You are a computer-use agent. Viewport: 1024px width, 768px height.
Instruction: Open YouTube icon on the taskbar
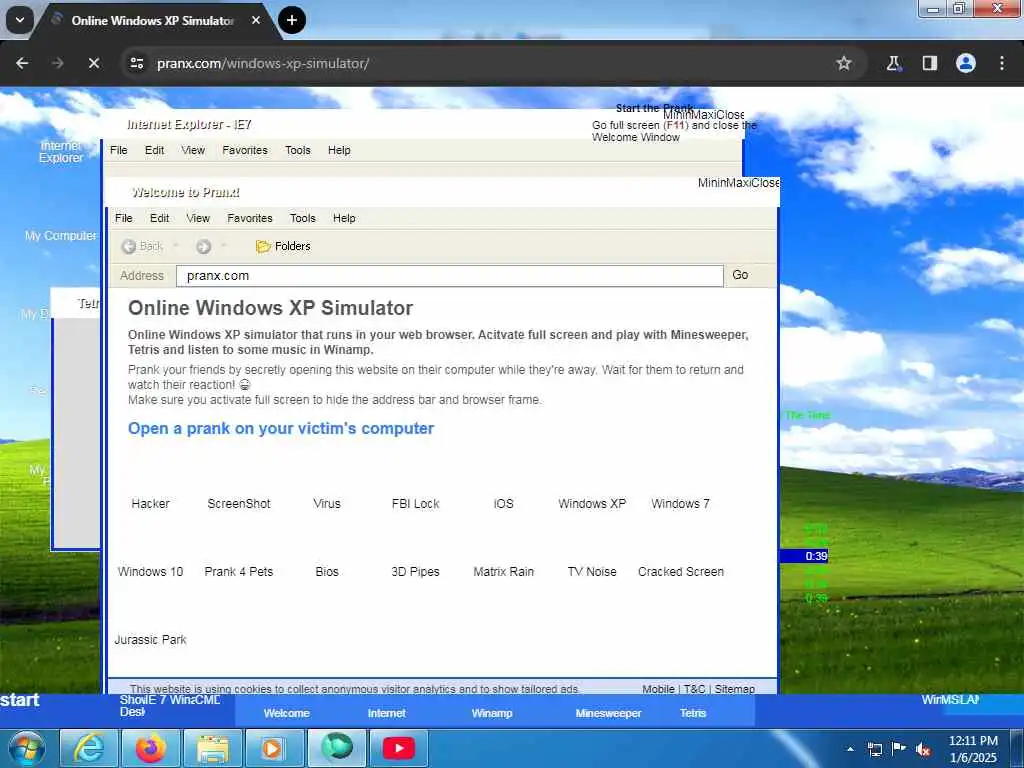(x=399, y=748)
